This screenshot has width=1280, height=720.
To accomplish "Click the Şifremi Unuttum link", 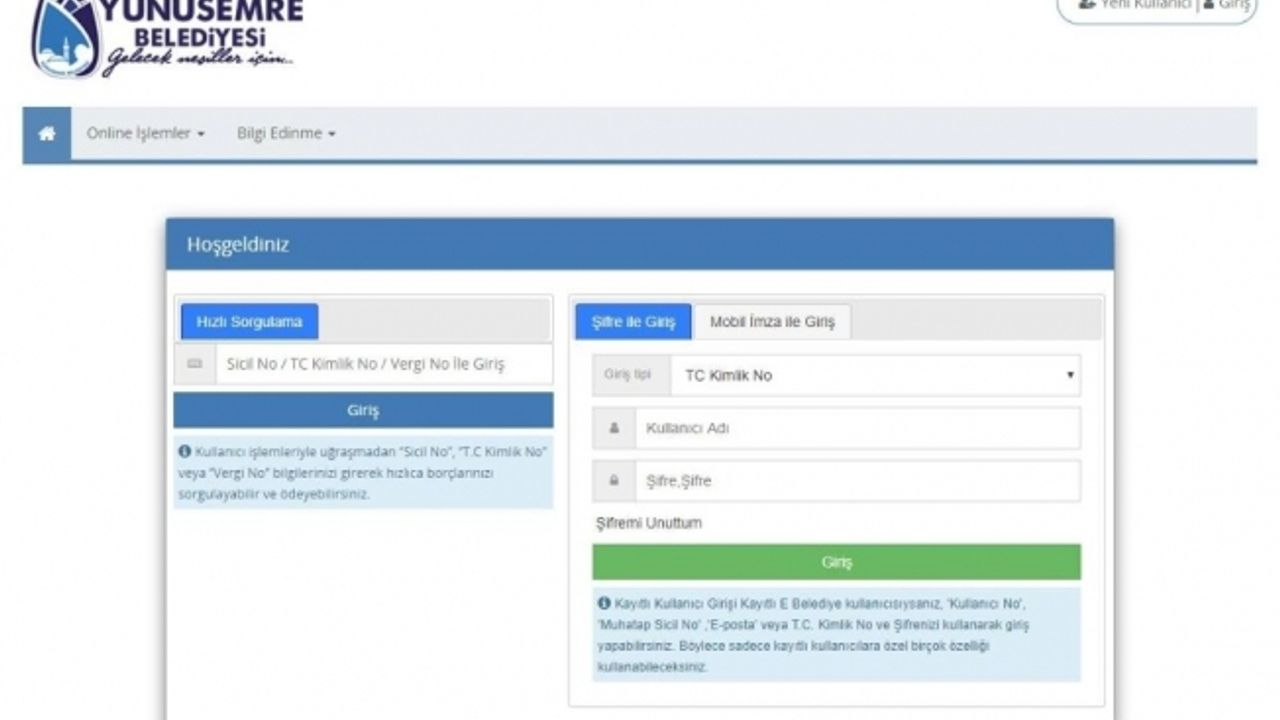I will click(x=649, y=523).
